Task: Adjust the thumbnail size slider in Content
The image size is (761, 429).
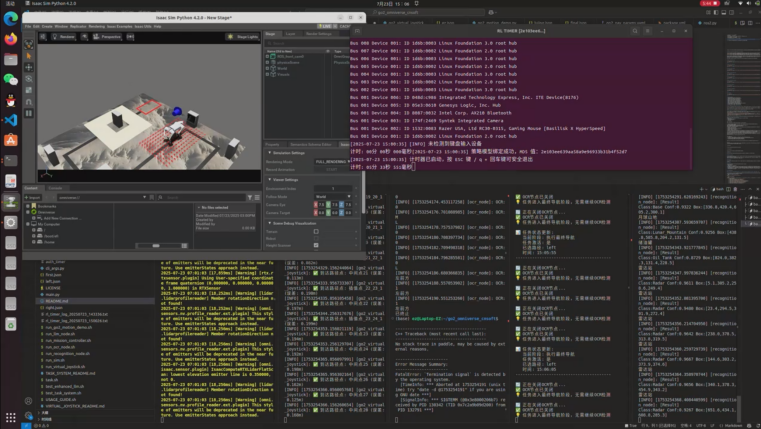Action: coord(158,246)
